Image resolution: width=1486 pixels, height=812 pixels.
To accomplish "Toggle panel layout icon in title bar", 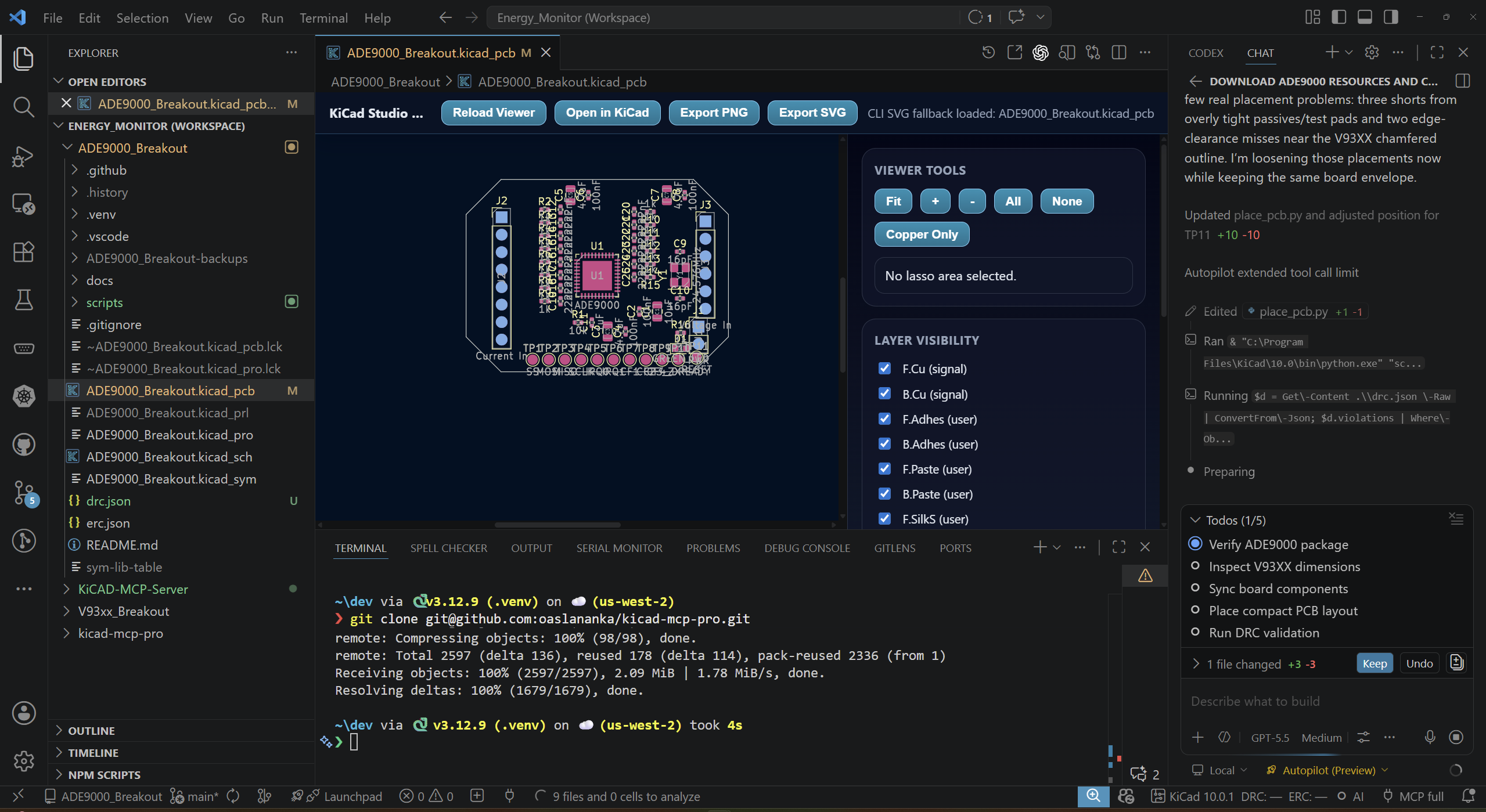I will (1365, 17).
